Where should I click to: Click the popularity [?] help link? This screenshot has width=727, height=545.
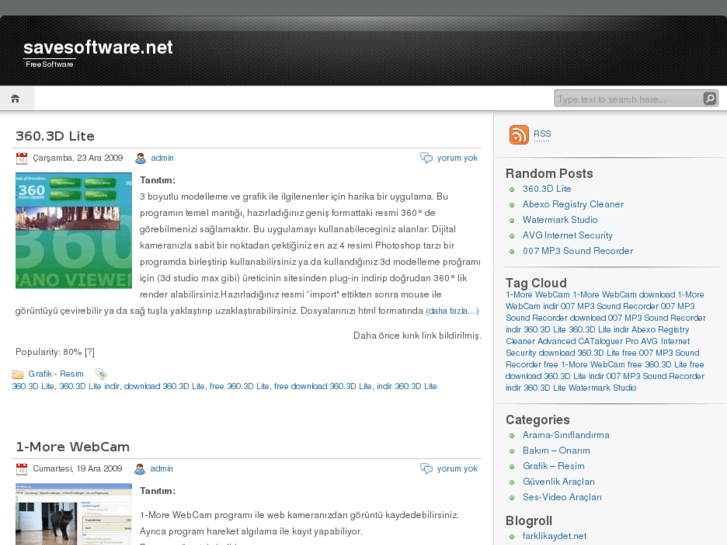(x=90, y=352)
